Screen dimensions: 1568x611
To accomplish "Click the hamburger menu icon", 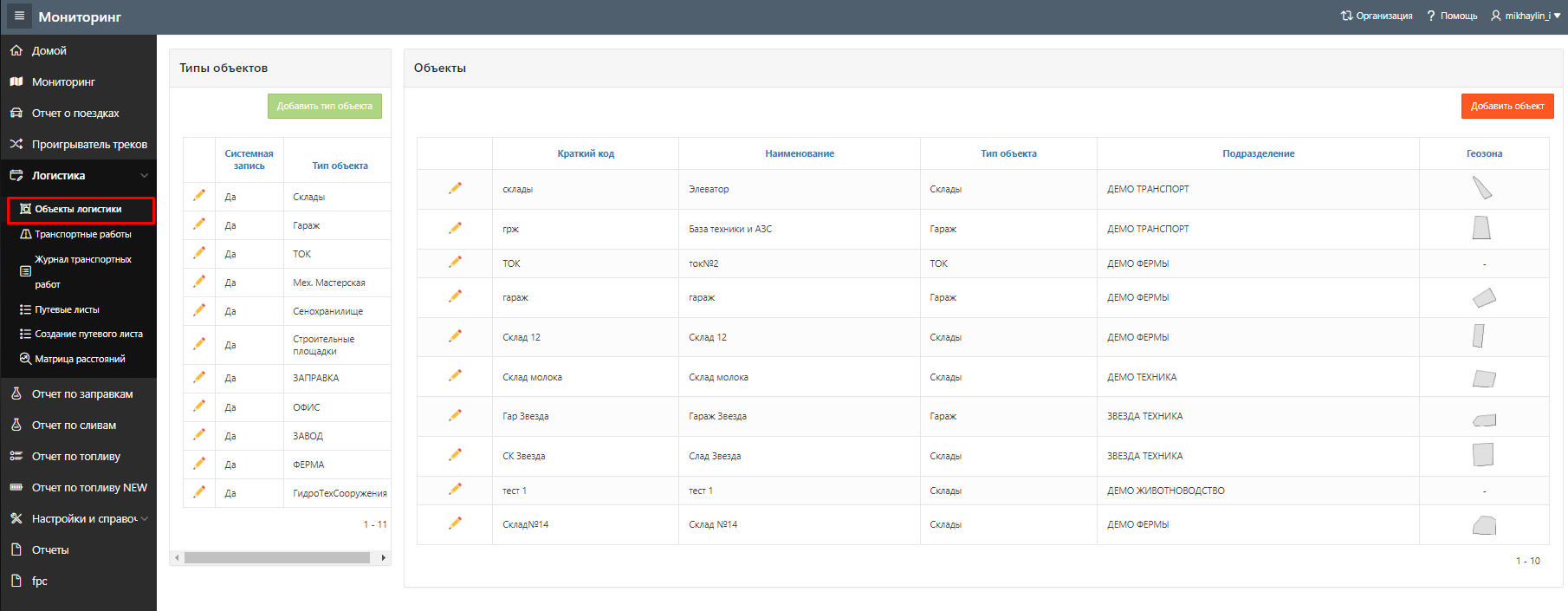I will [x=19, y=16].
